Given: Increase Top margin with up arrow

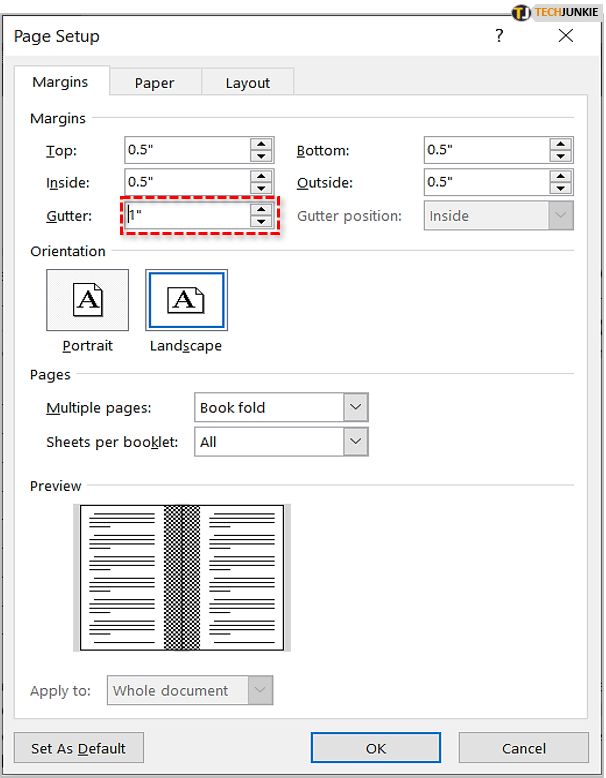Looking at the screenshot, I should click(261, 144).
